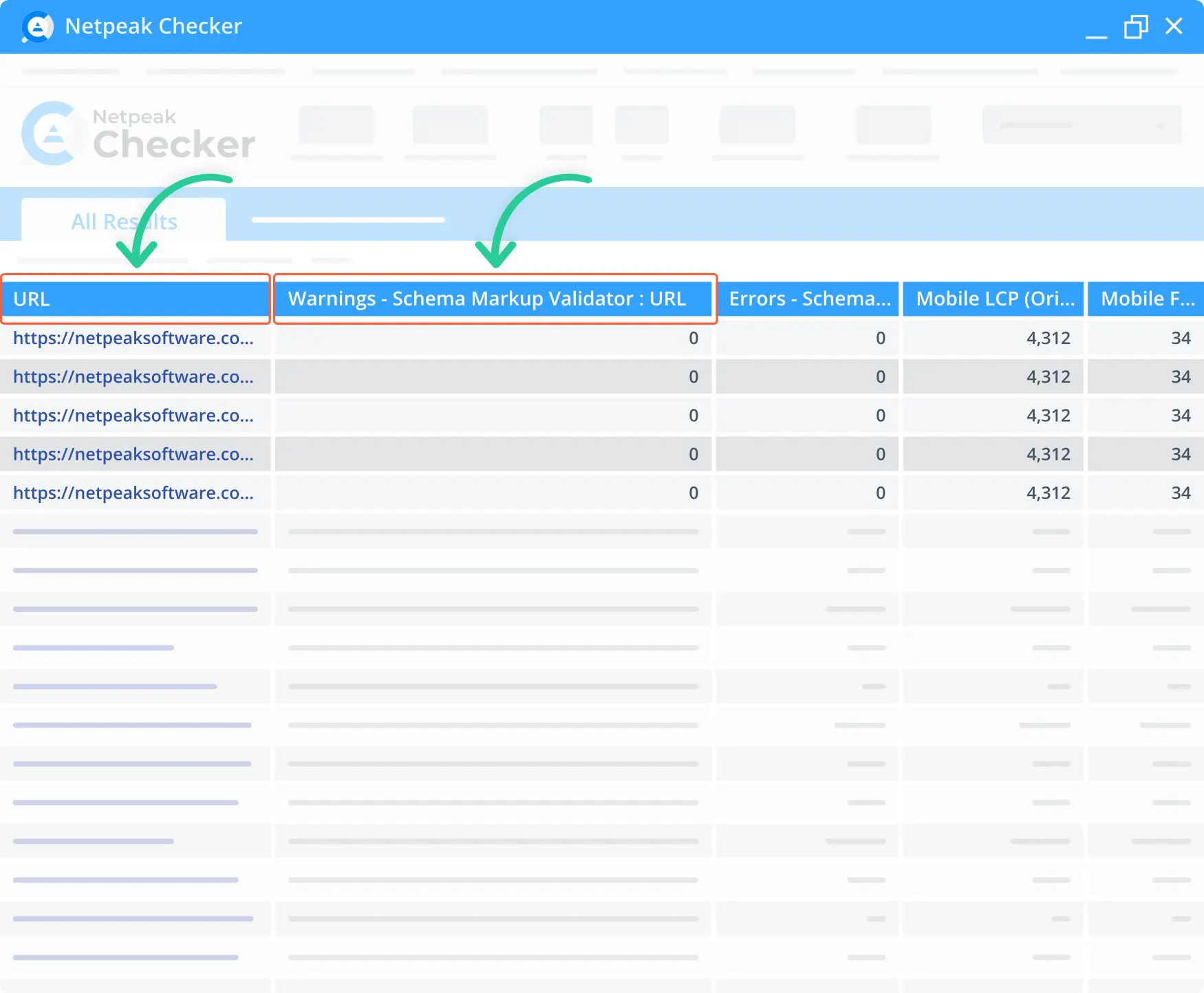This screenshot has width=1204, height=993.
Task: Restore down the Netpeak Checker window
Action: pos(1136,27)
